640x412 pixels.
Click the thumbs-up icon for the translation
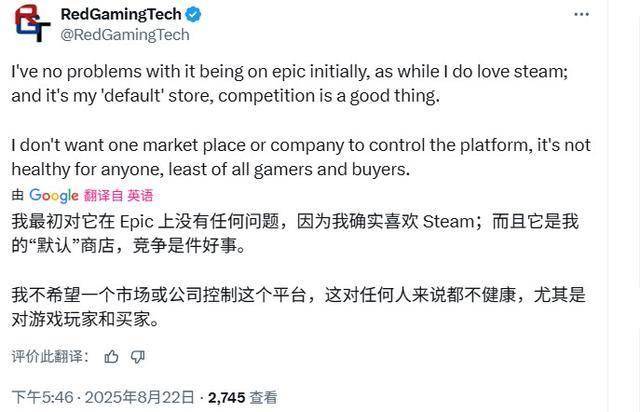[x=111, y=357]
